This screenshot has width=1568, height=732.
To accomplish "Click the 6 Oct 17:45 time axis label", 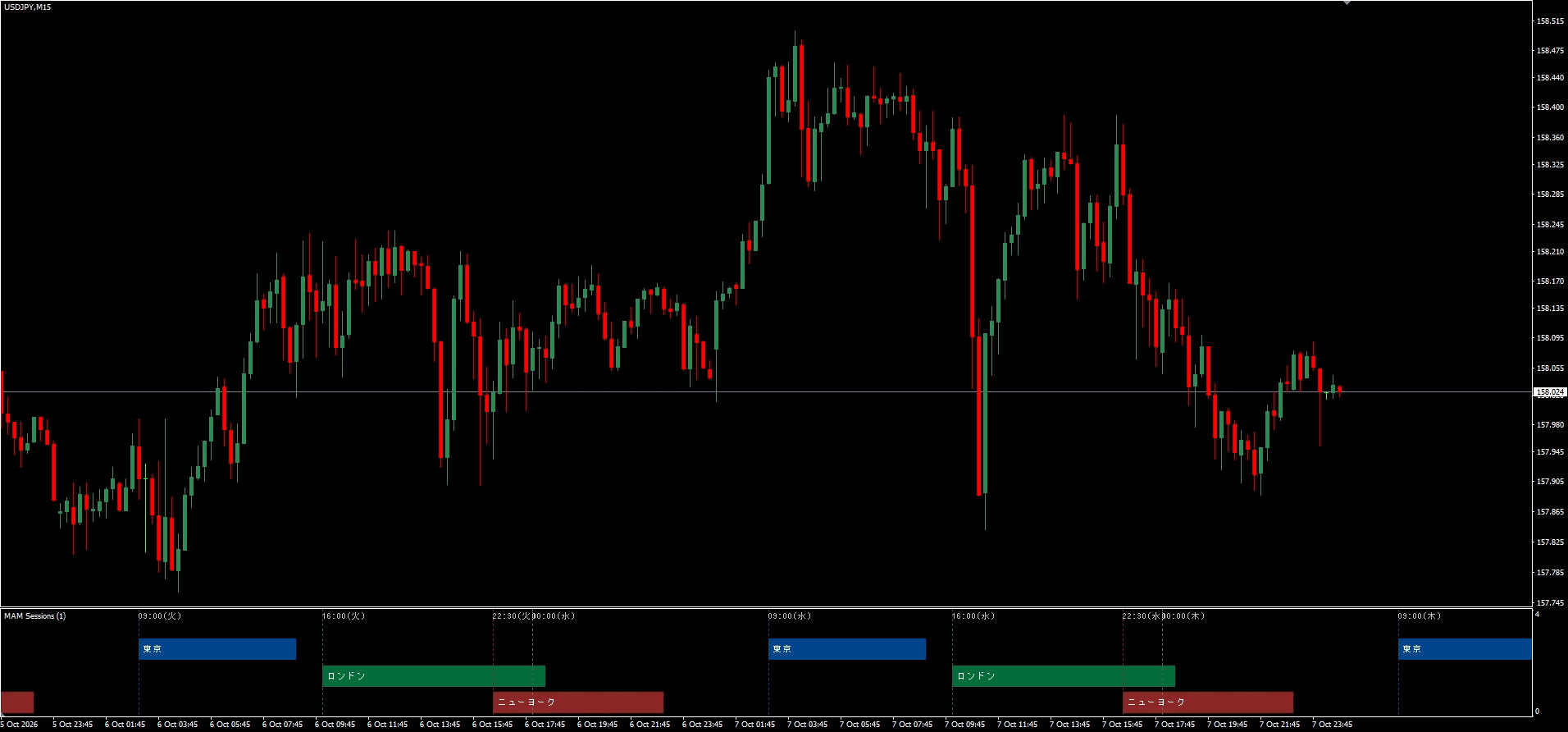I will click(x=545, y=725).
